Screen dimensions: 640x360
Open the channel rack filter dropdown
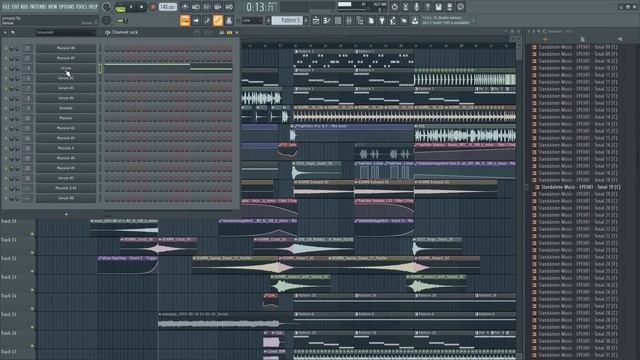[x=66, y=32]
